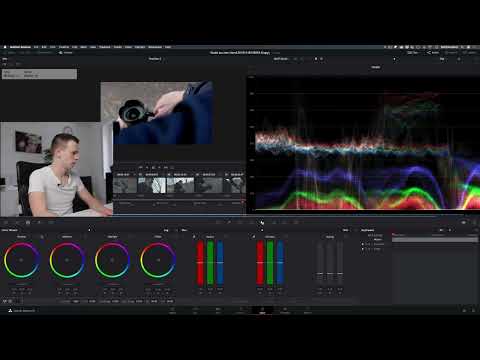Stop viewer playback

[x=153, y=167]
